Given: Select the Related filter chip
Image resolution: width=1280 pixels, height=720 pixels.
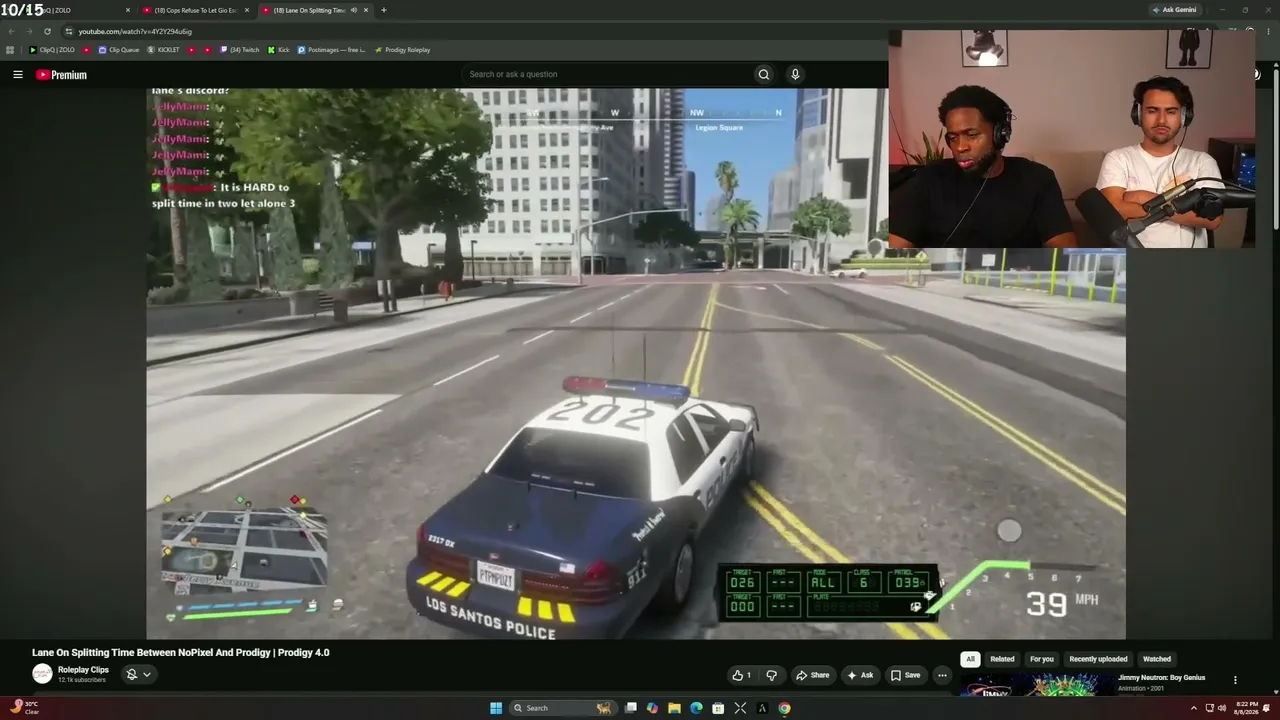Looking at the screenshot, I should tap(1002, 659).
